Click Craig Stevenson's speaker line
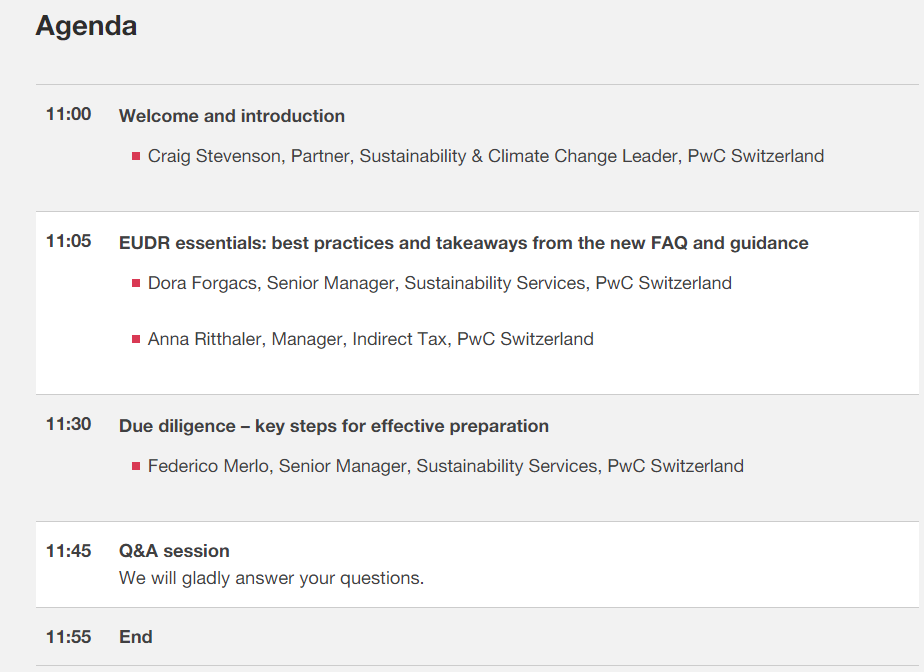This screenshot has width=924, height=672. pyautogui.click(x=486, y=156)
